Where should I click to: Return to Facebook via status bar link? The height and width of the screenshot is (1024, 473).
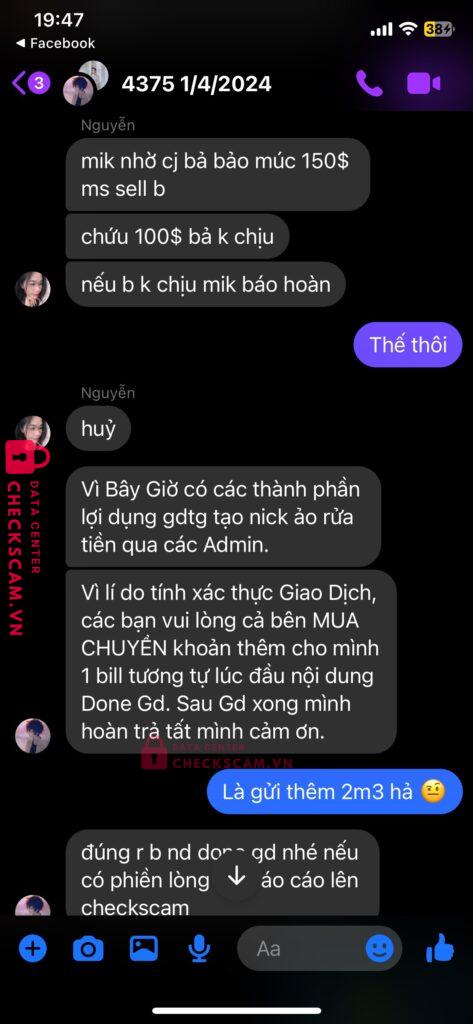pos(56,43)
